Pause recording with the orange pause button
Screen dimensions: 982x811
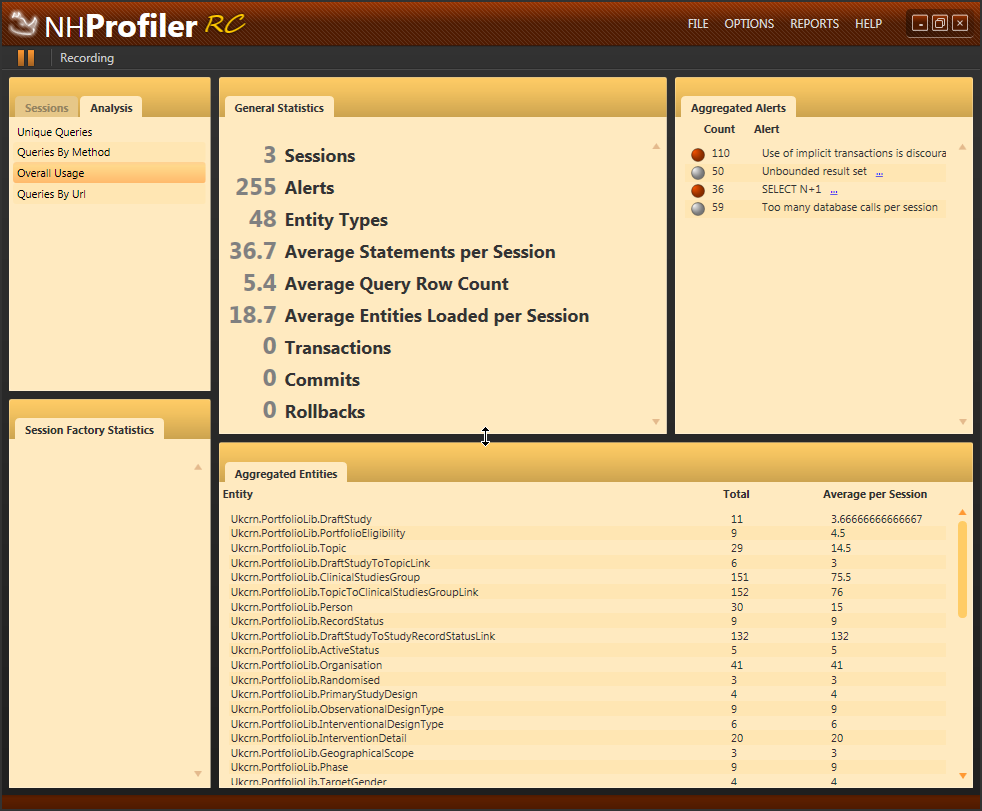pyautogui.click(x=26, y=58)
